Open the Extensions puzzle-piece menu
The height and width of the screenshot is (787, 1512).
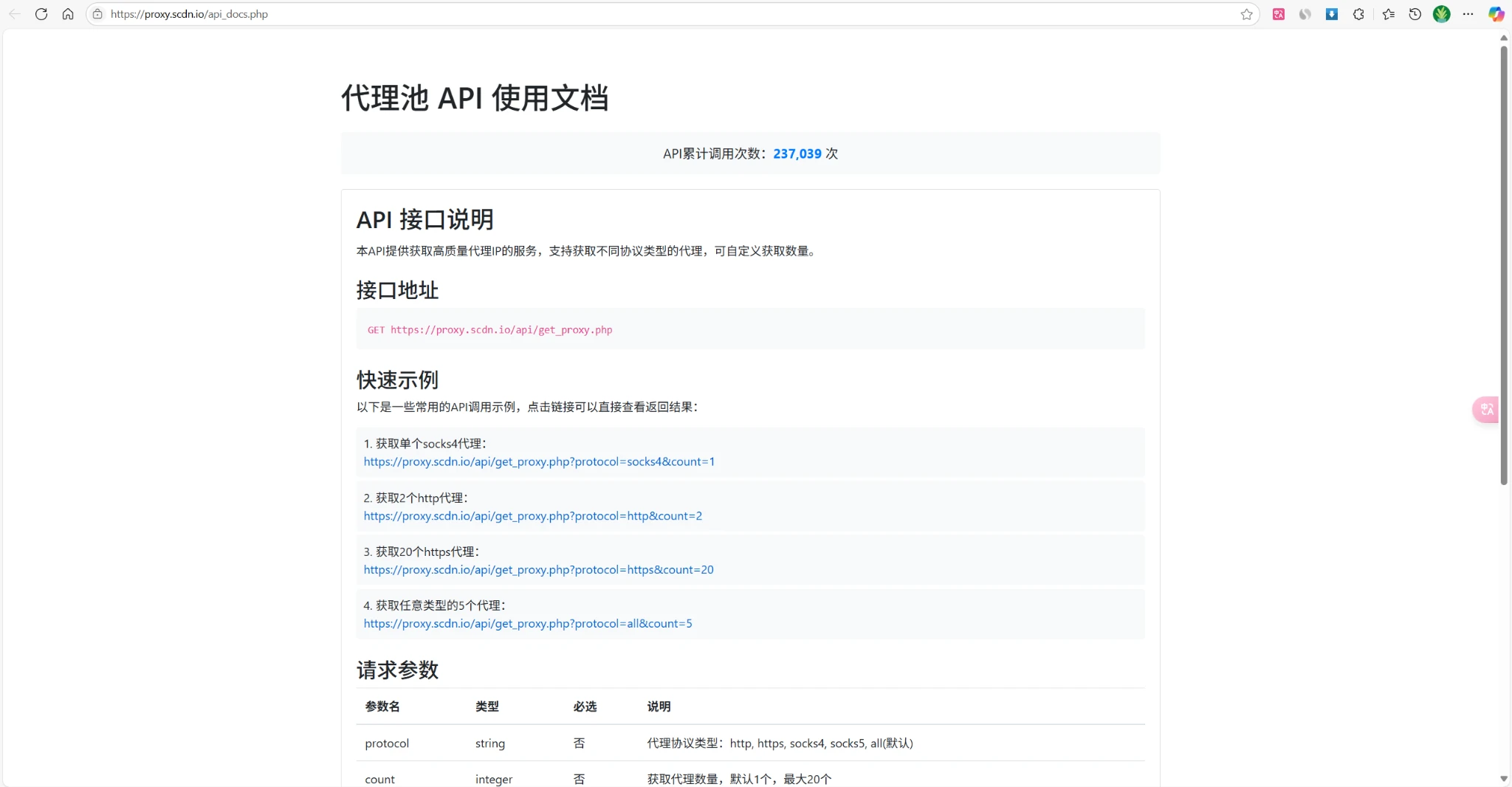[x=1358, y=14]
